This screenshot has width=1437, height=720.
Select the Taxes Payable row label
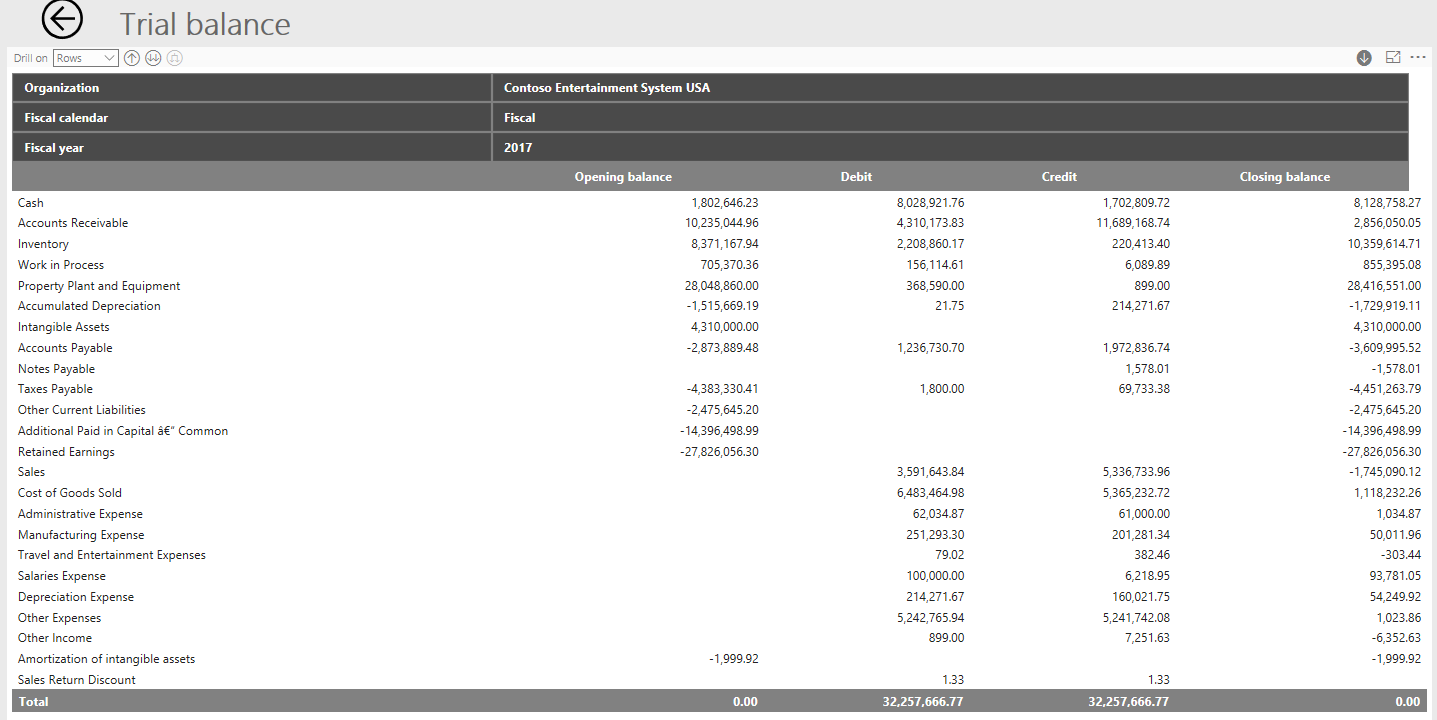55,389
